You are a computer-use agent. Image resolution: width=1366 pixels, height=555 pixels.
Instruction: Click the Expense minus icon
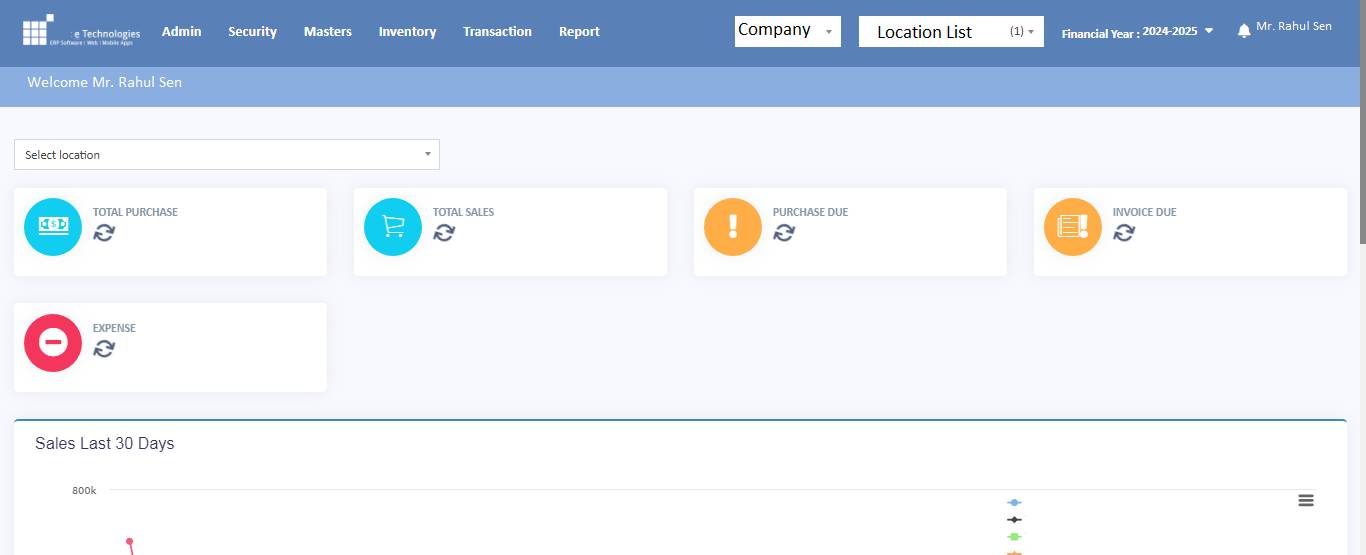[53, 342]
